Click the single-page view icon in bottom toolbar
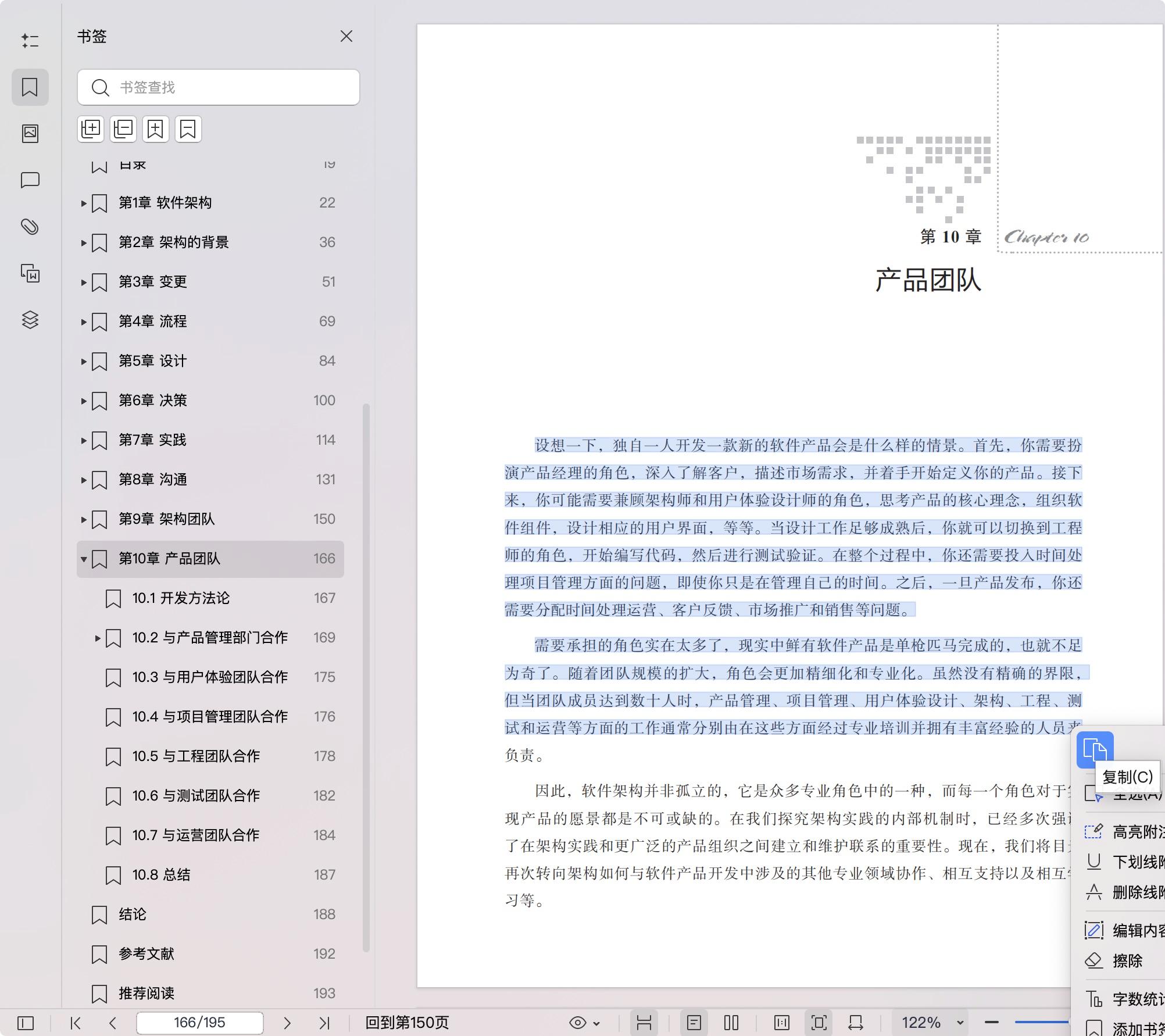1165x1036 pixels. tap(695, 1021)
